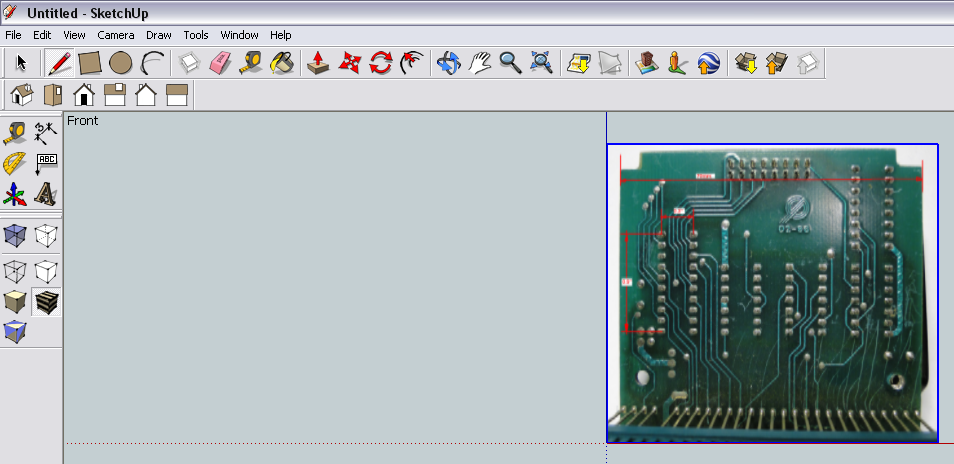
Task: Enable Monochrome face style
Action: (15, 333)
